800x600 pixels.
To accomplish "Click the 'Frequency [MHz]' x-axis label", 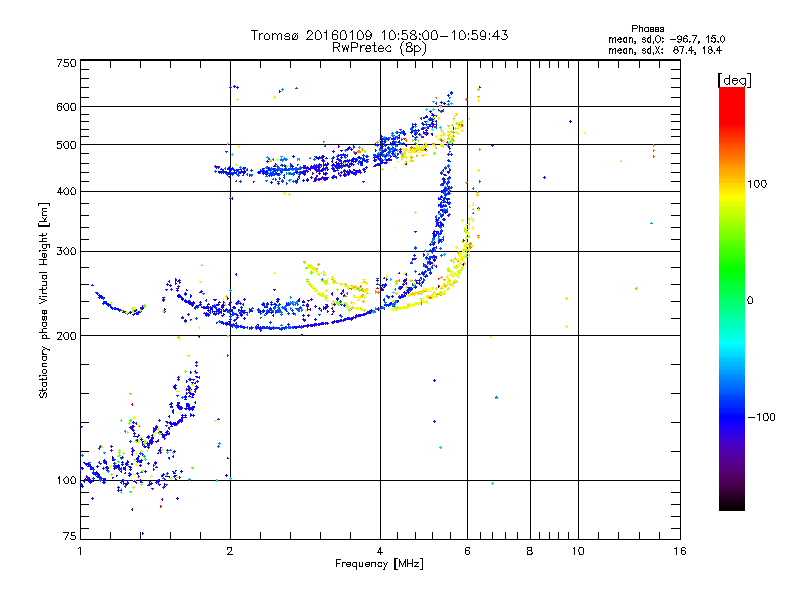I will coord(379,564).
